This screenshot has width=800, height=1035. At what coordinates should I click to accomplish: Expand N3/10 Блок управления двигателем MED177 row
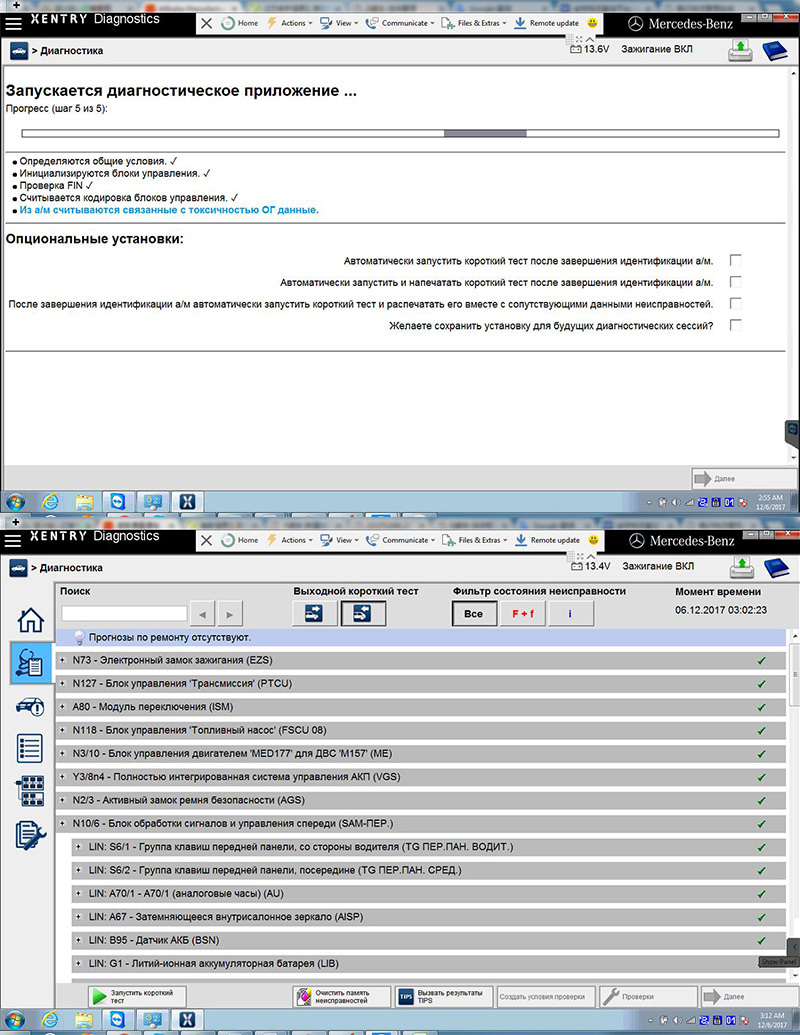pyautogui.click(x=63, y=754)
